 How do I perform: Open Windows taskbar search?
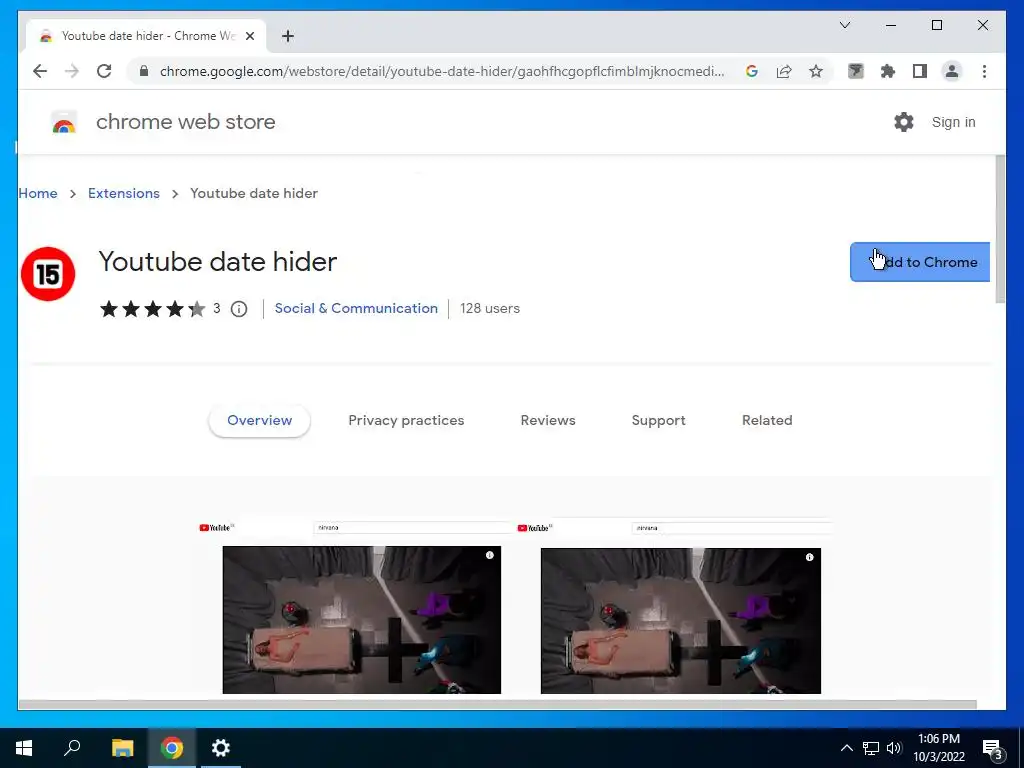72,748
